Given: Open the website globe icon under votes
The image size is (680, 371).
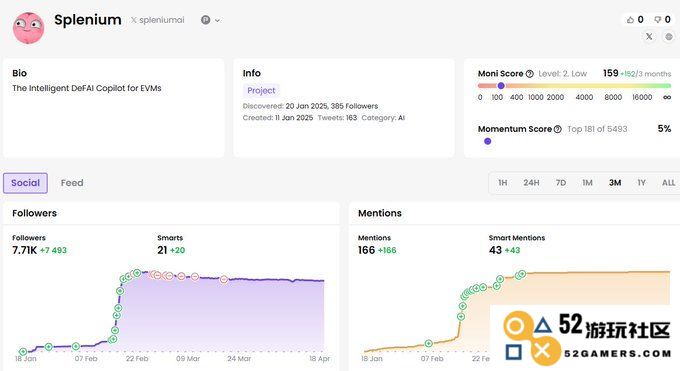Looking at the screenshot, I should coord(669,37).
